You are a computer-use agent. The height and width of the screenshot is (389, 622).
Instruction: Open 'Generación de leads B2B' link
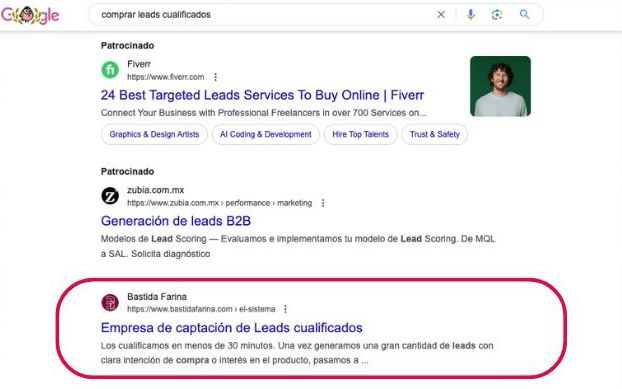(176, 221)
